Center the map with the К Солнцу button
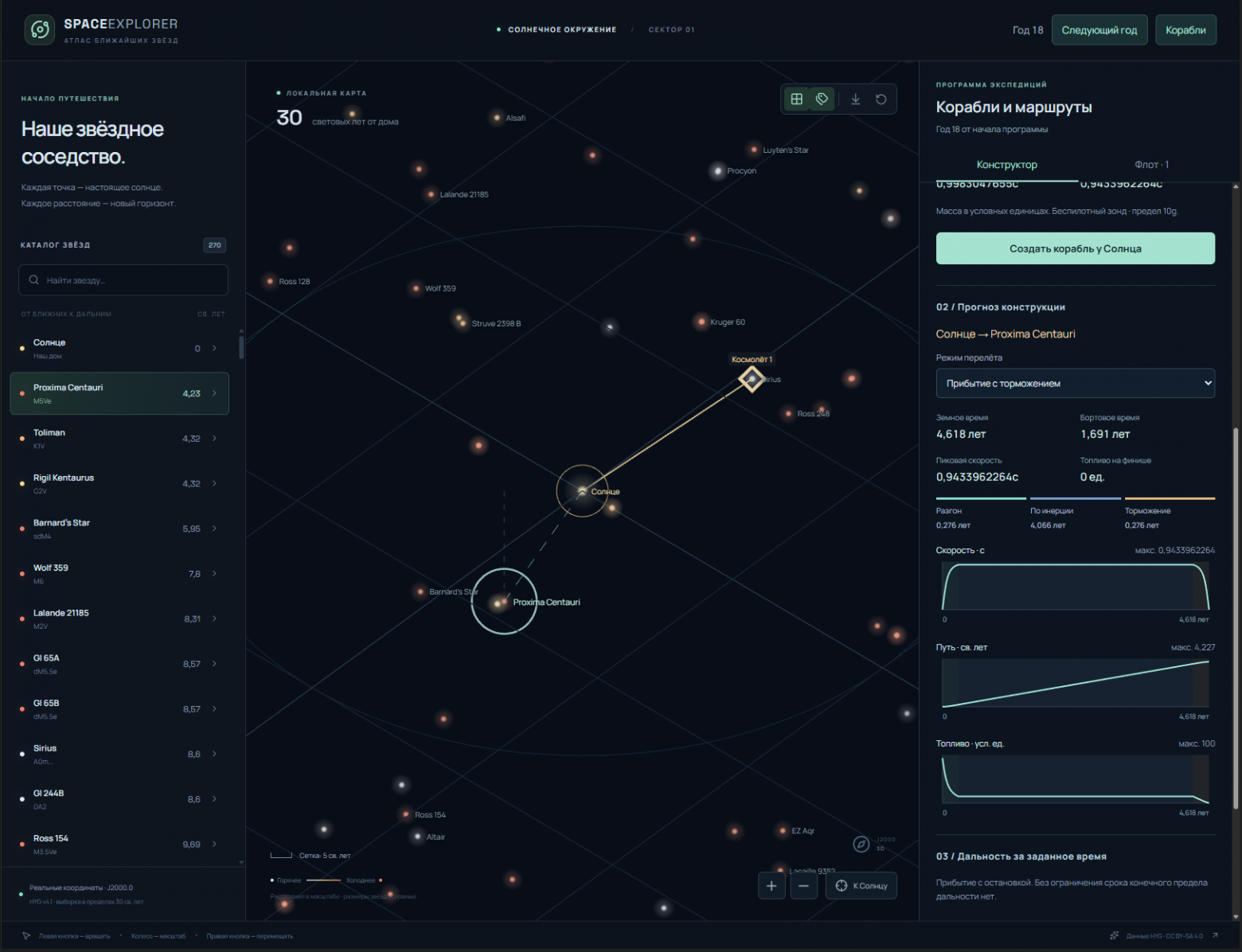The height and width of the screenshot is (952, 1242). coord(861,886)
